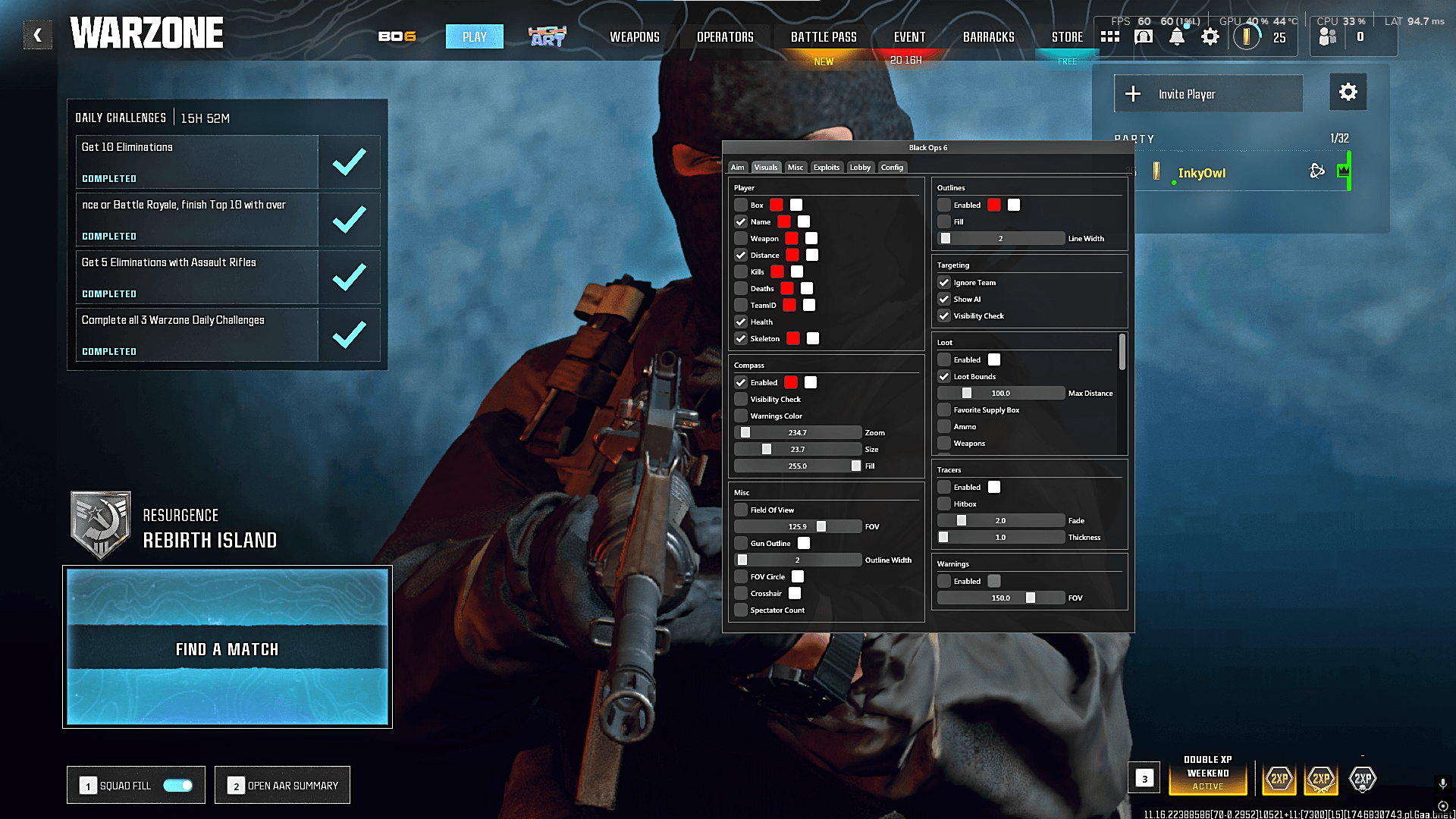The width and height of the screenshot is (1456, 819).
Task: Switch to the Aim tab
Action: pyautogui.click(x=738, y=167)
